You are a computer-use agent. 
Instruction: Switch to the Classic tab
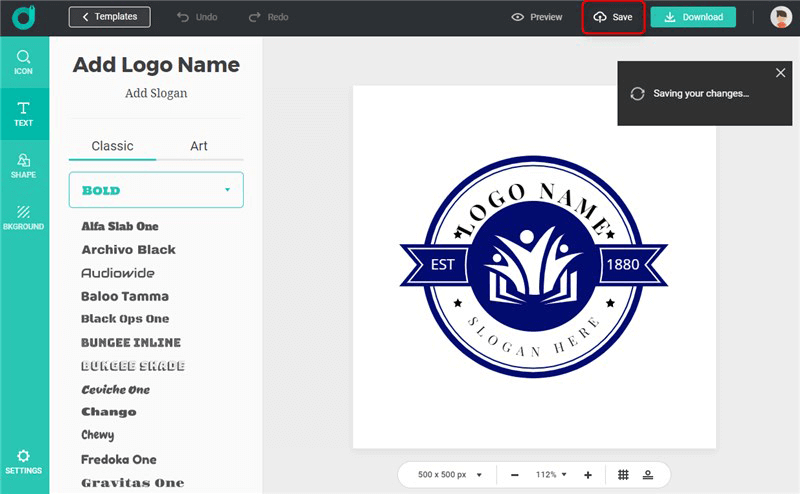112,146
